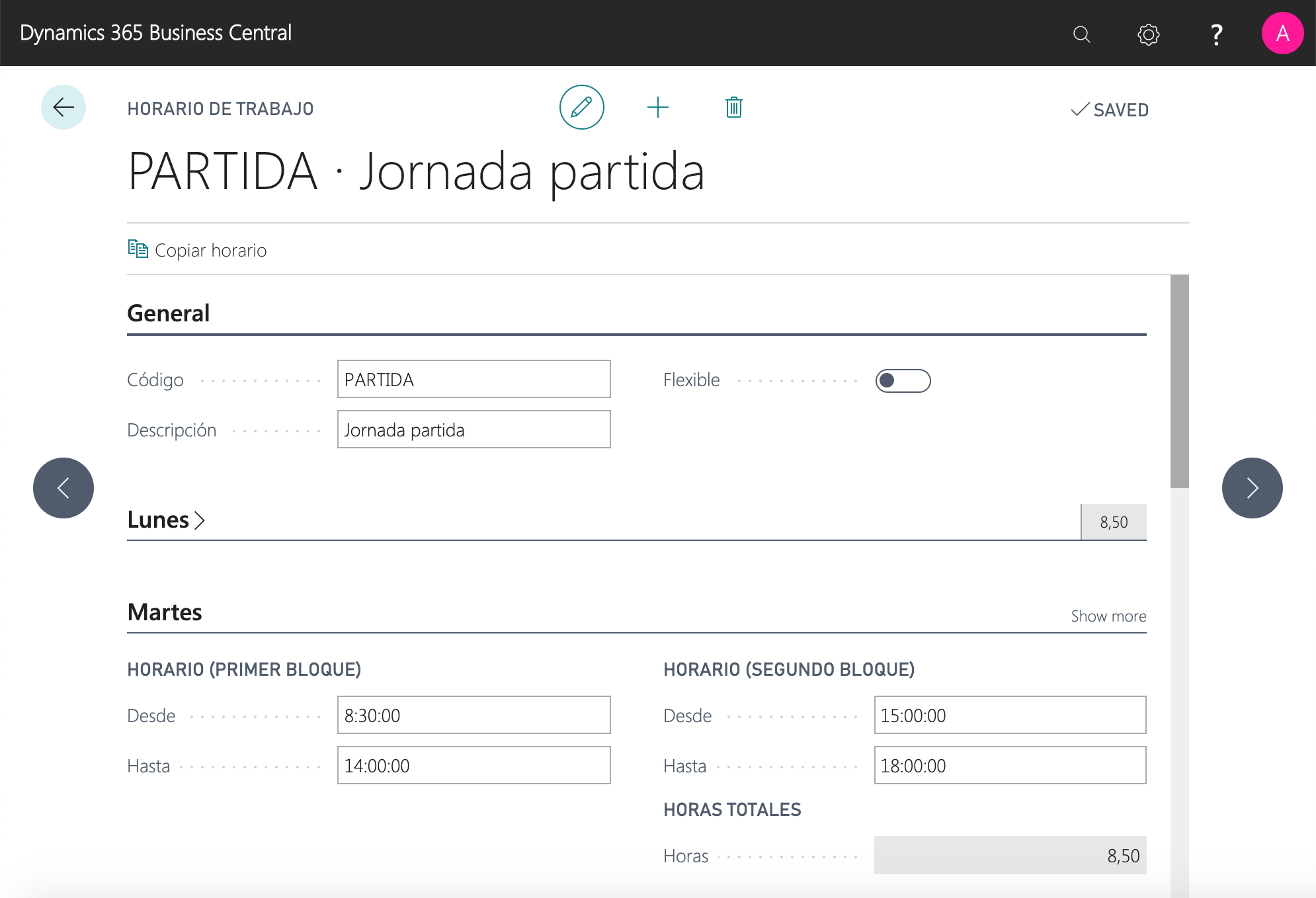
Task: Collapse the General section header
Action: (168, 313)
